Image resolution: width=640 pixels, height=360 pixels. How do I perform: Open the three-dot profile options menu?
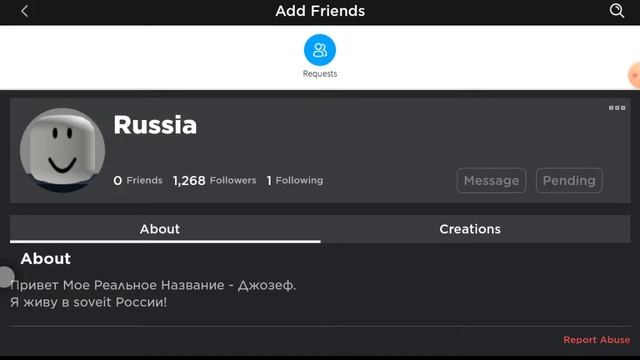[617, 108]
